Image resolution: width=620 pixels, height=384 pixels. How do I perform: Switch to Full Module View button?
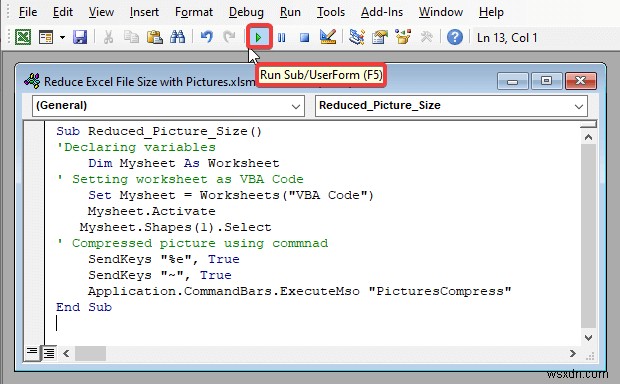coord(49,353)
